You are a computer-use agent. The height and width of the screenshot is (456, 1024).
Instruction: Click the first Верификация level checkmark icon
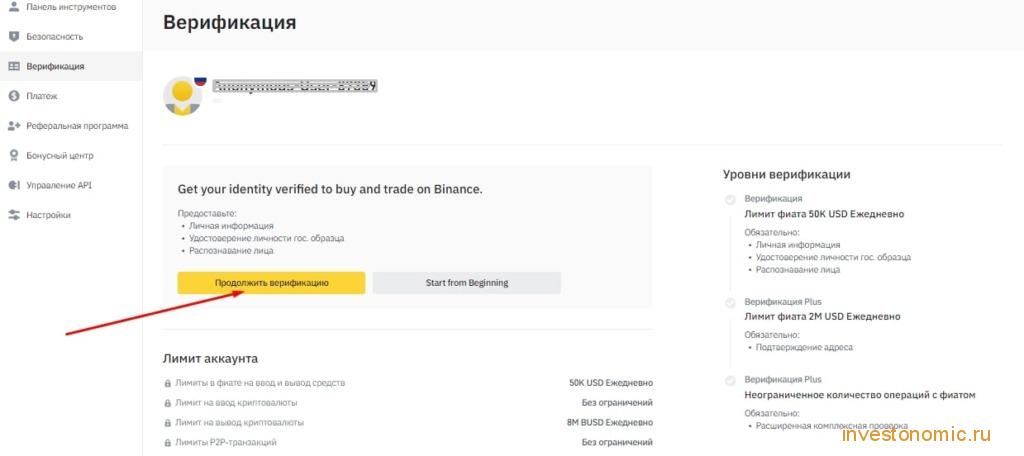click(x=729, y=199)
